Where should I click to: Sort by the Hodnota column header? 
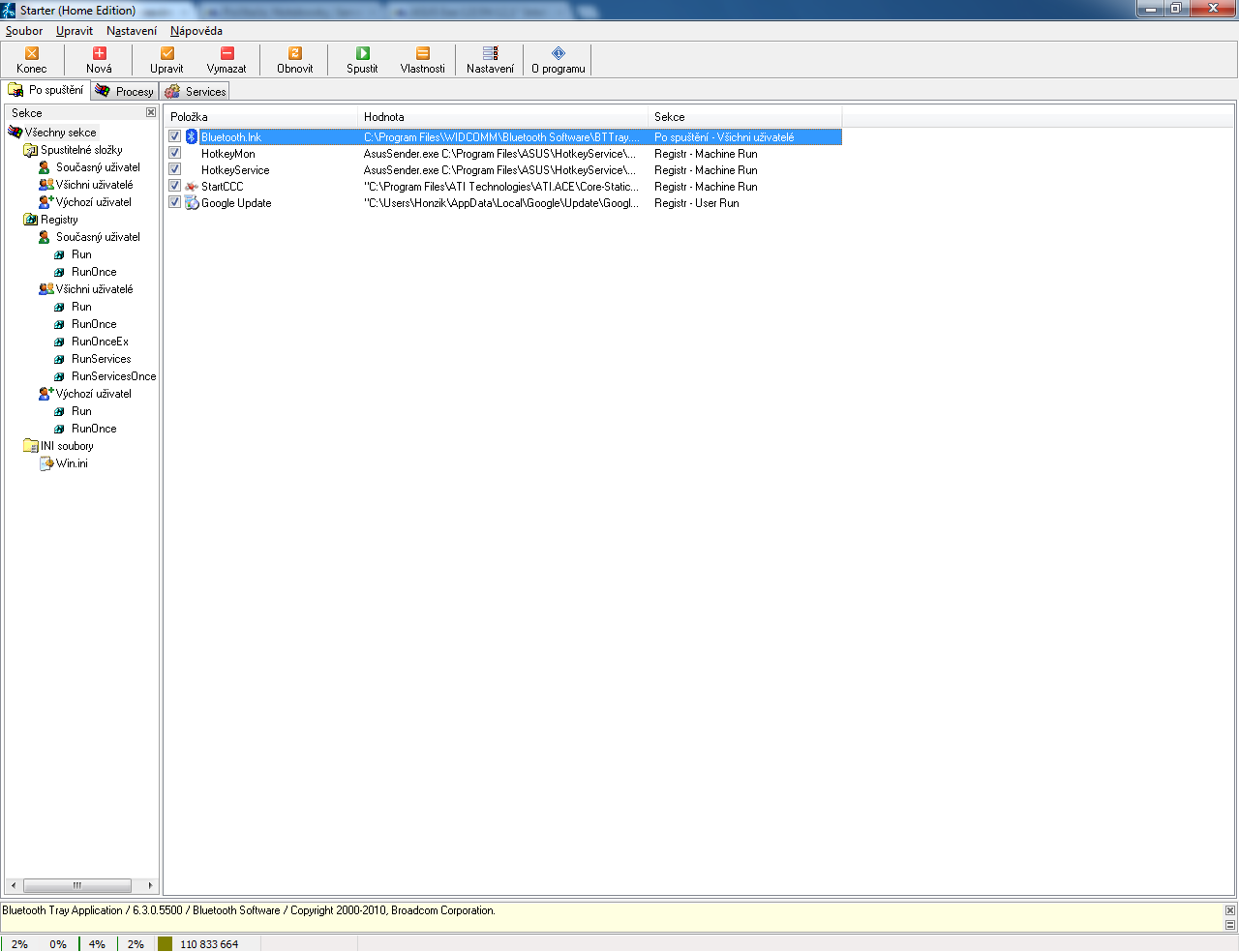tap(502, 117)
